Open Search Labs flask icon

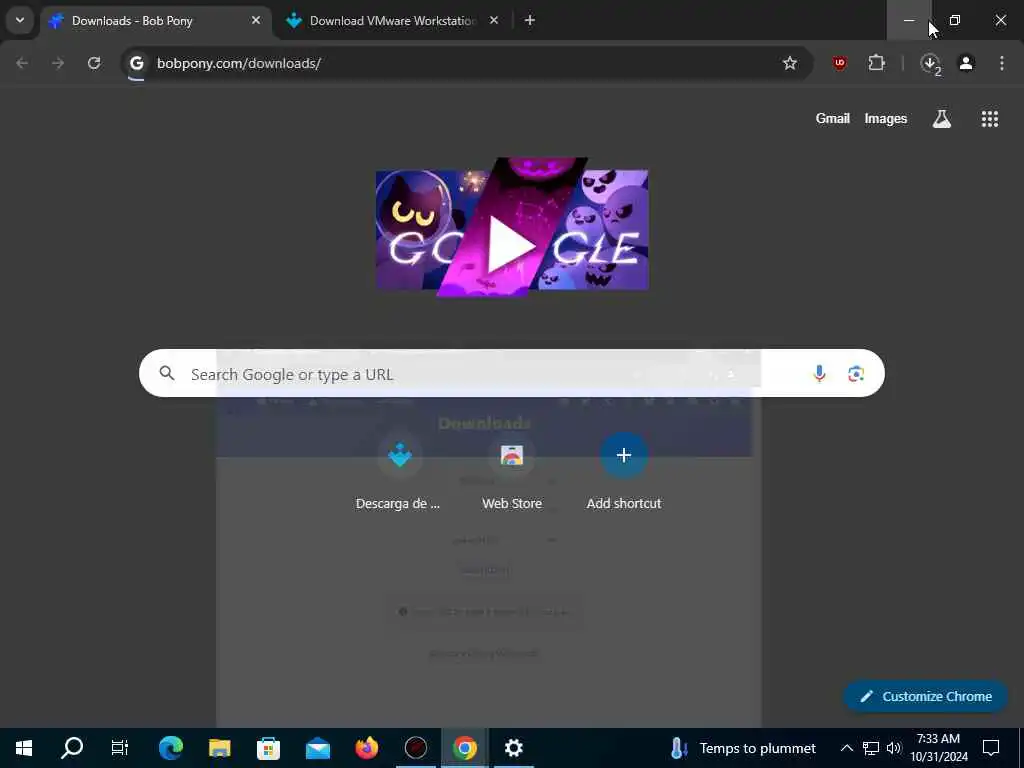942,118
